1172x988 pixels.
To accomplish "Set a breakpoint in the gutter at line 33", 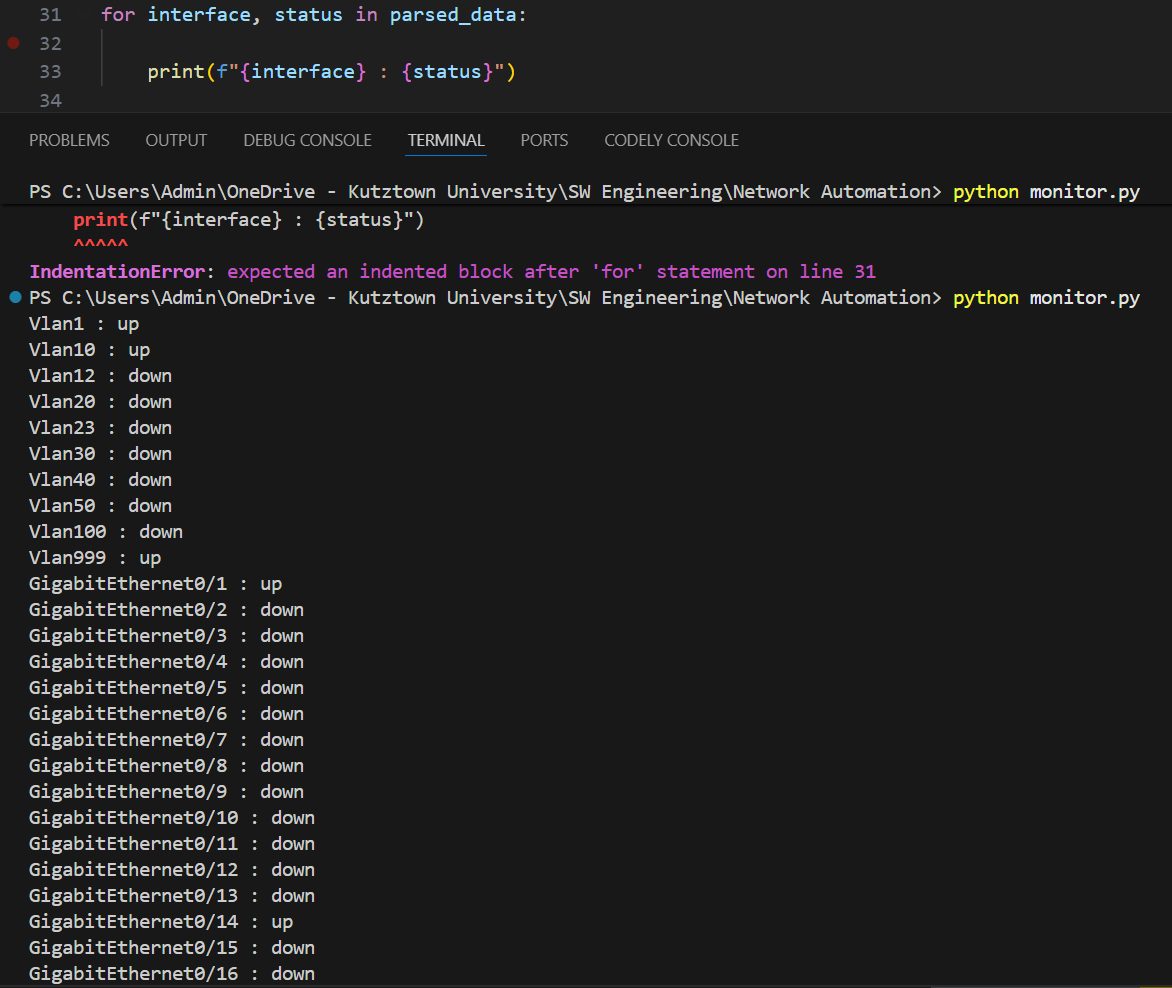I will 11,71.
